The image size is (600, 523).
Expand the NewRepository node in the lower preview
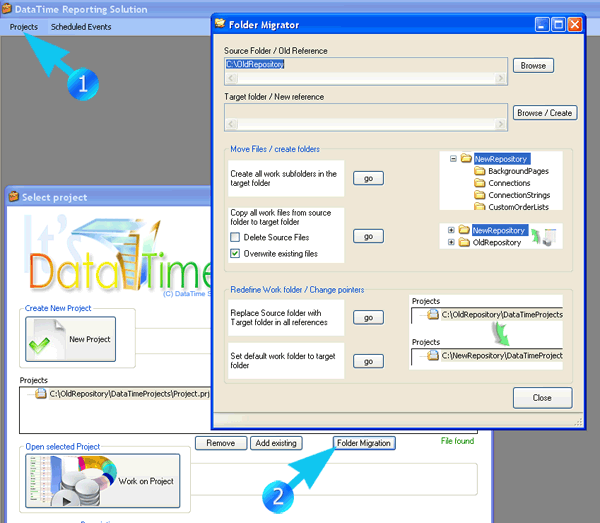[x=451, y=230]
